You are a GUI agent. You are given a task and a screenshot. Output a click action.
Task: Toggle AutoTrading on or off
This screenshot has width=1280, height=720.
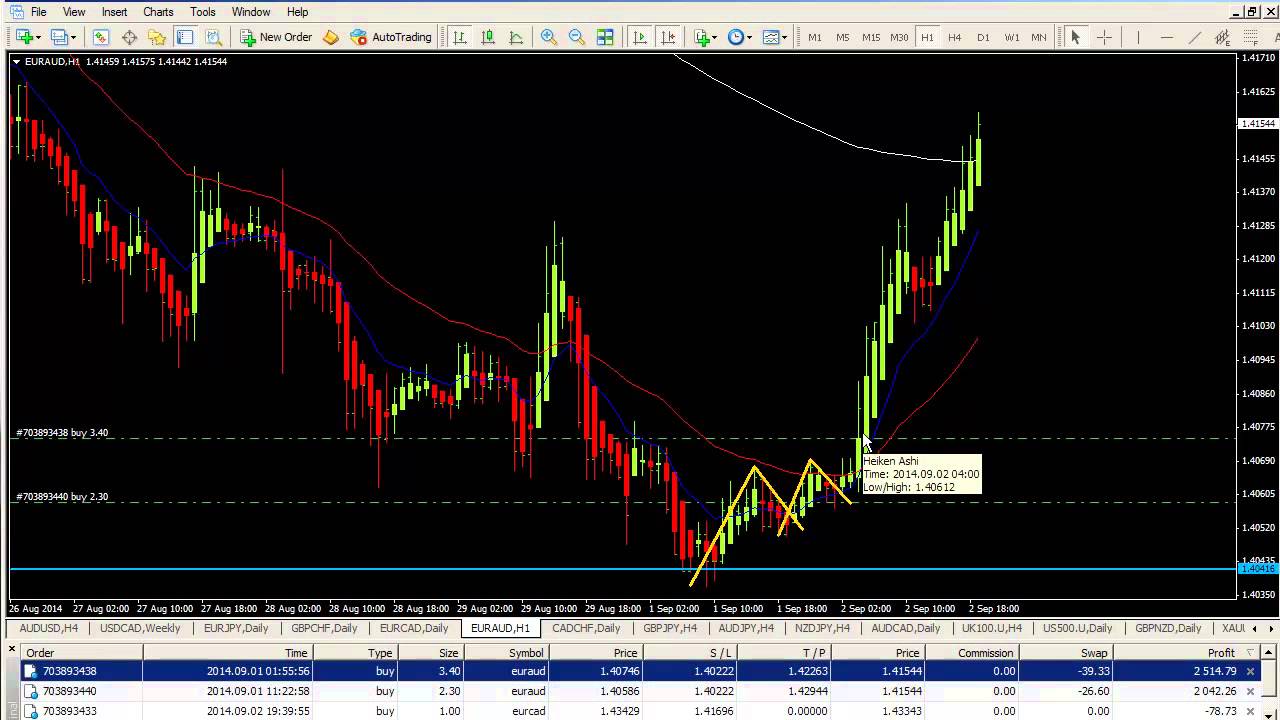point(391,37)
